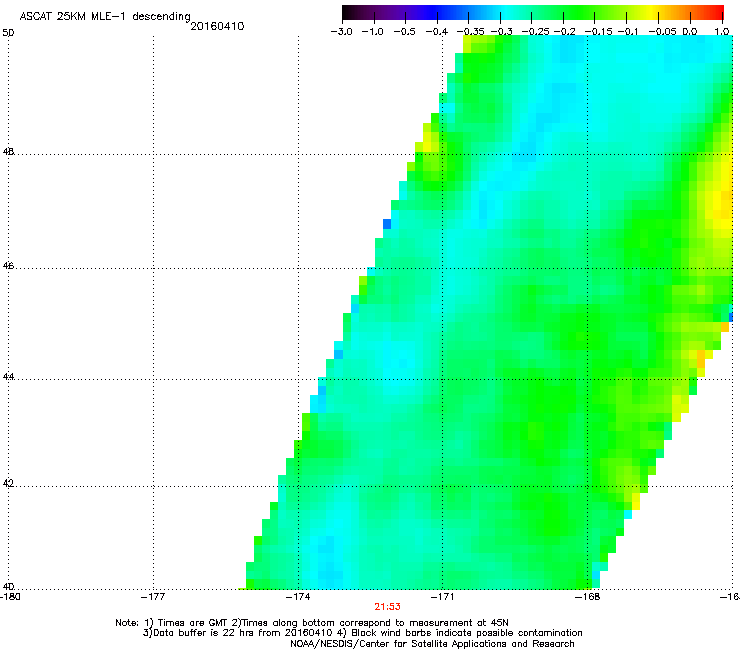Click latitude axis label 42
Image resolution: width=740 pixels, height=650 pixels.
(x=8, y=484)
